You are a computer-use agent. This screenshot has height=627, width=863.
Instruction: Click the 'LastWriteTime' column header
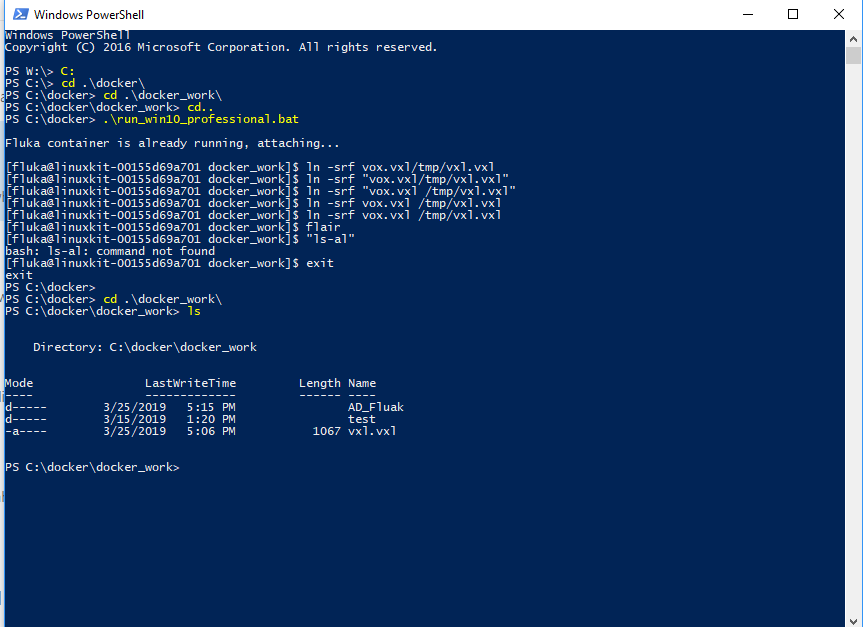(x=190, y=383)
